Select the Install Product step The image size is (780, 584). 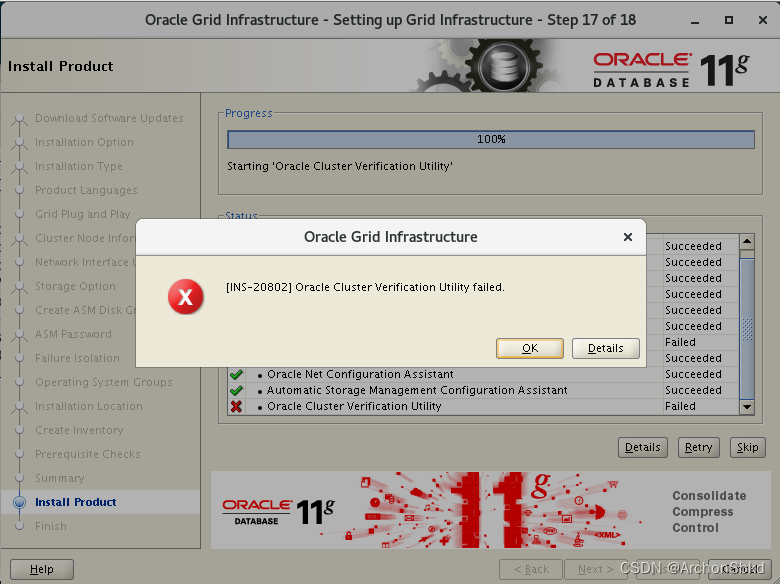coord(76,502)
